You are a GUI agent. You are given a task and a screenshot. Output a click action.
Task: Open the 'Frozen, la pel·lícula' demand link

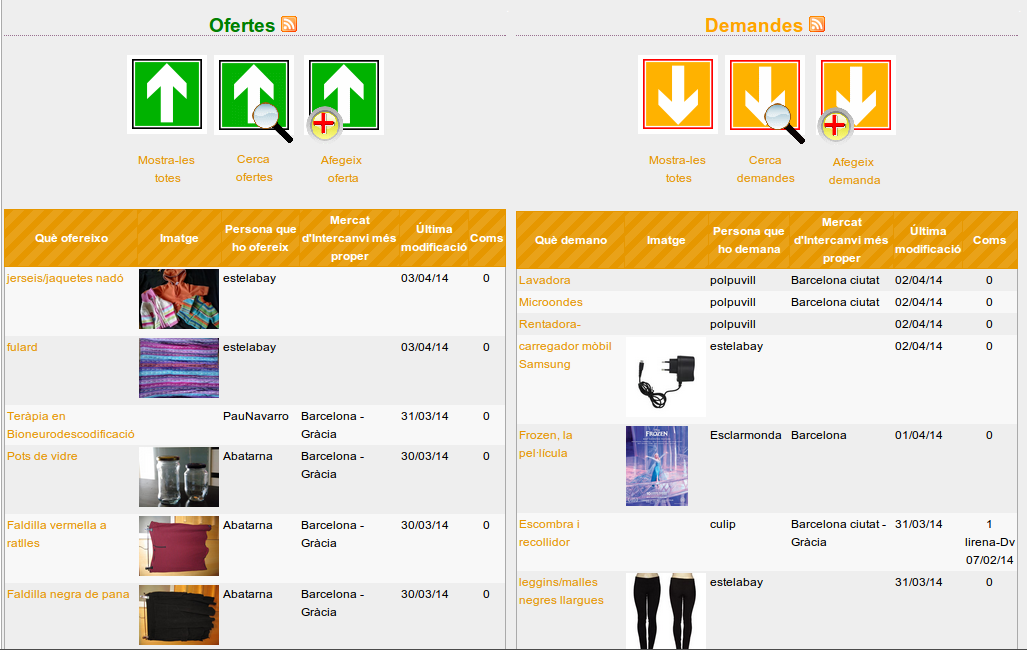click(x=545, y=444)
